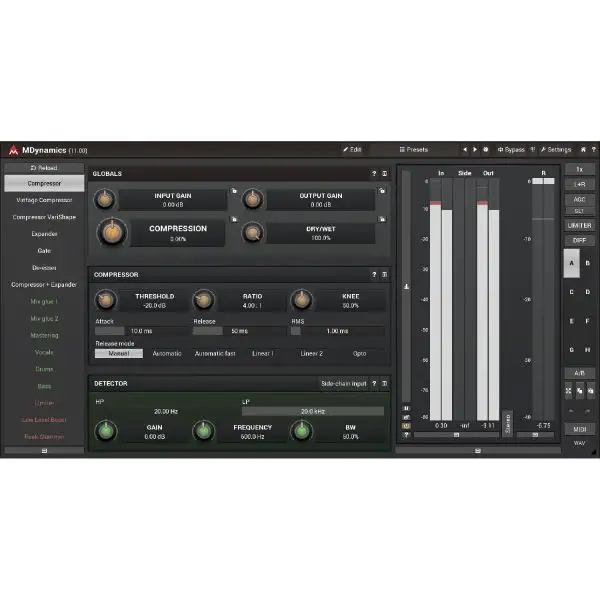The width and height of the screenshot is (600, 600).
Task: Go to the next preset arrow
Action: [474, 149]
